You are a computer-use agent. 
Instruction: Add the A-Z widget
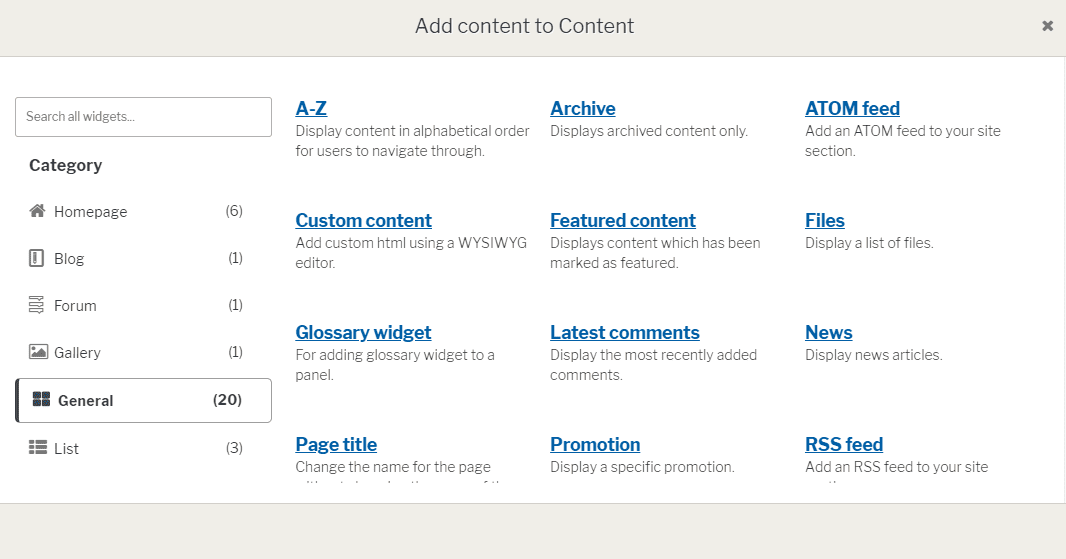tap(311, 109)
